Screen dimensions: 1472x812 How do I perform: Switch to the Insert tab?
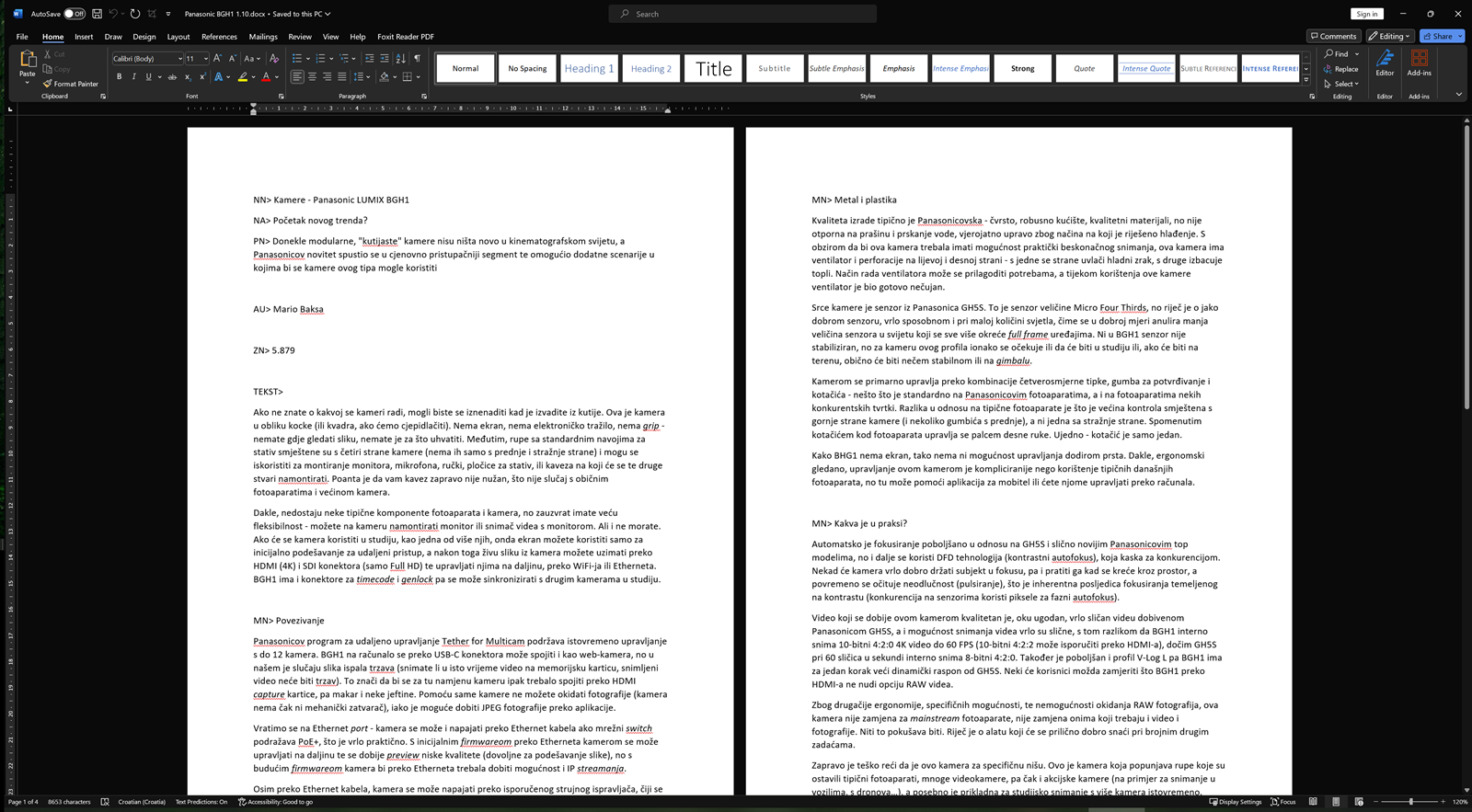point(84,37)
